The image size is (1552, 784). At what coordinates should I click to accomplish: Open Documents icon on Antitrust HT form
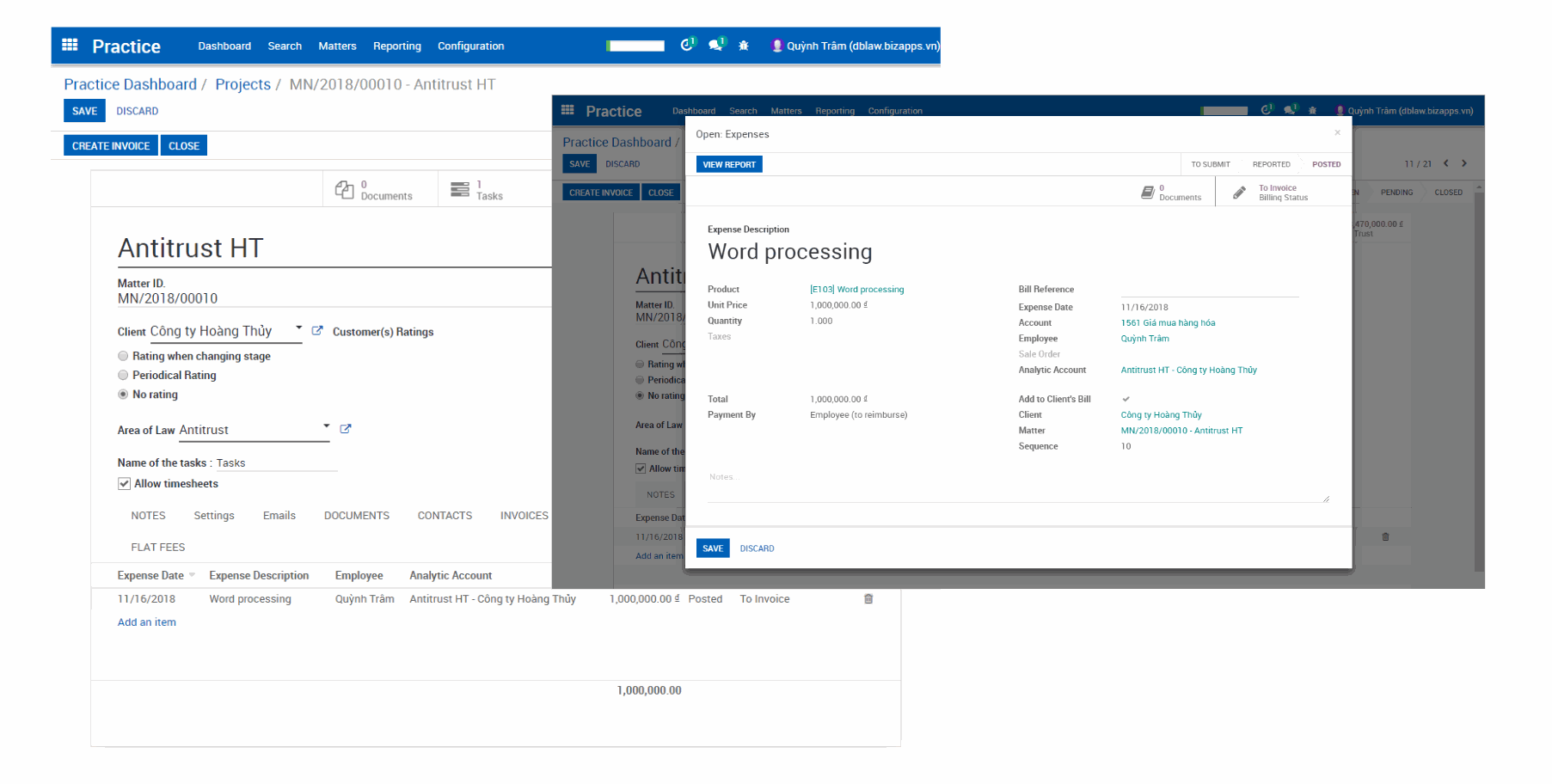click(x=345, y=190)
